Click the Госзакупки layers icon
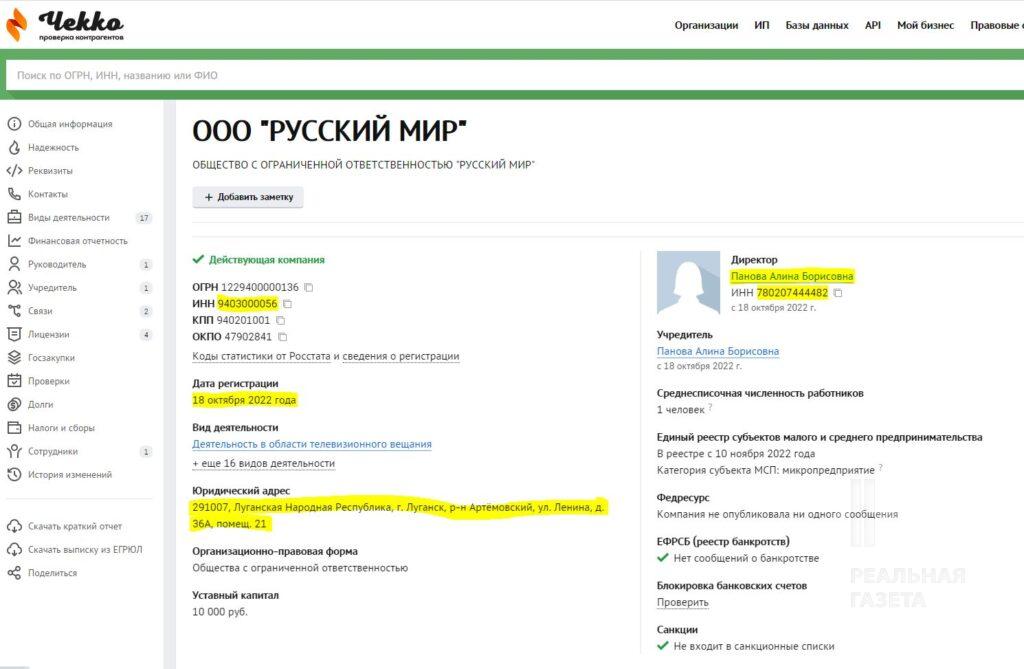The width and height of the screenshot is (1024, 669). coord(14,357)
